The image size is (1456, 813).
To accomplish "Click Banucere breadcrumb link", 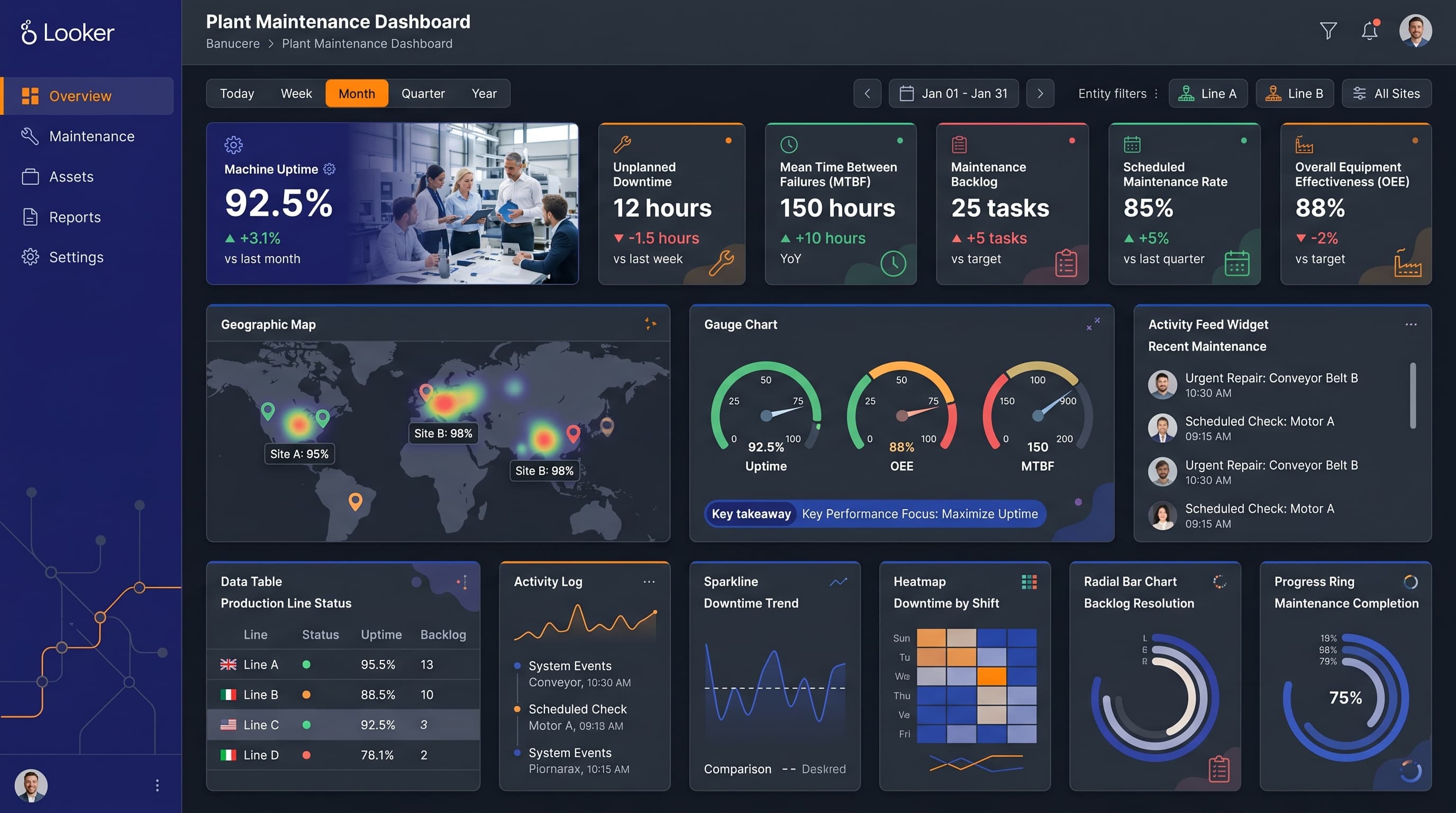I will click(x=233, y=43).
